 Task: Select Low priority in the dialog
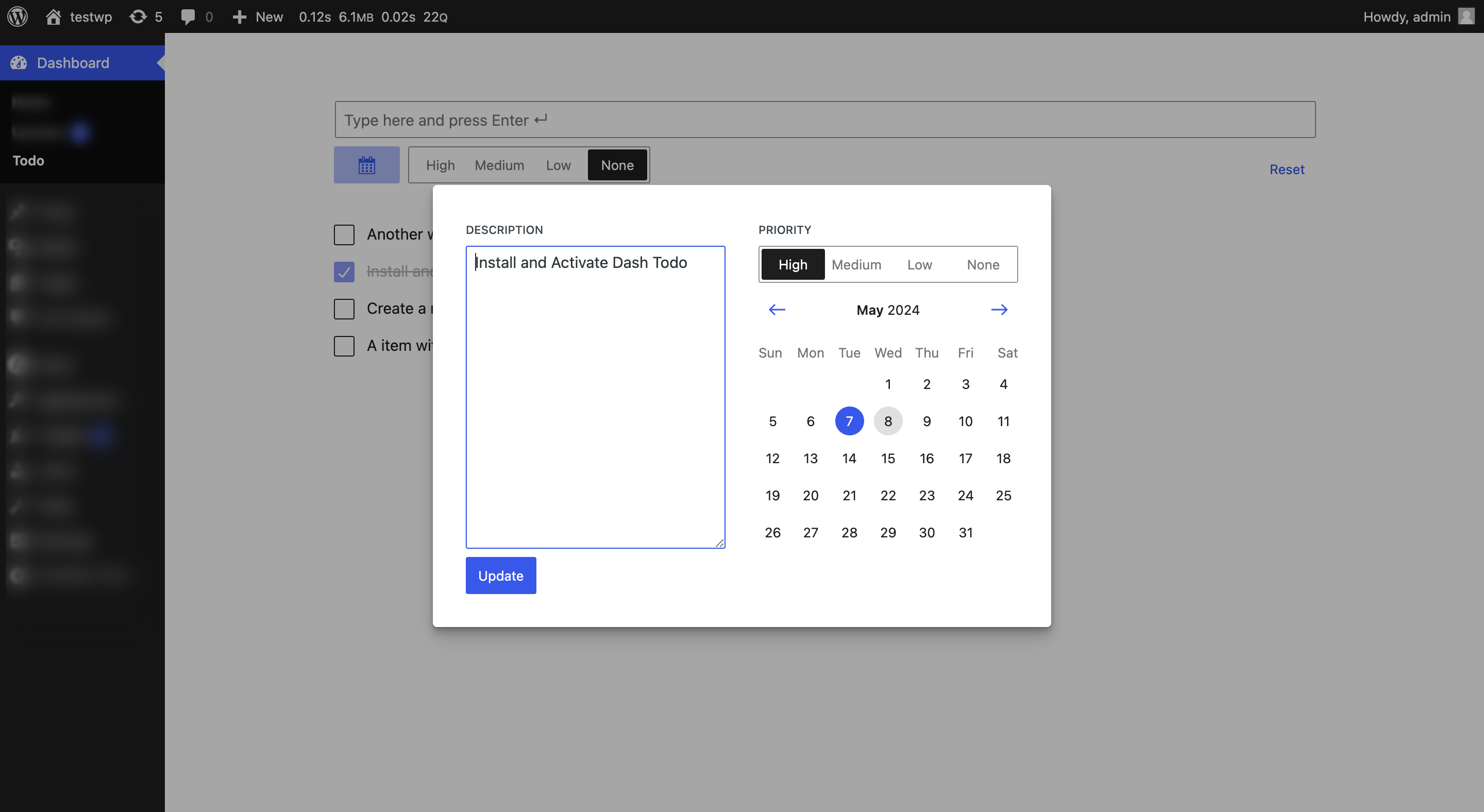point(919,264)
